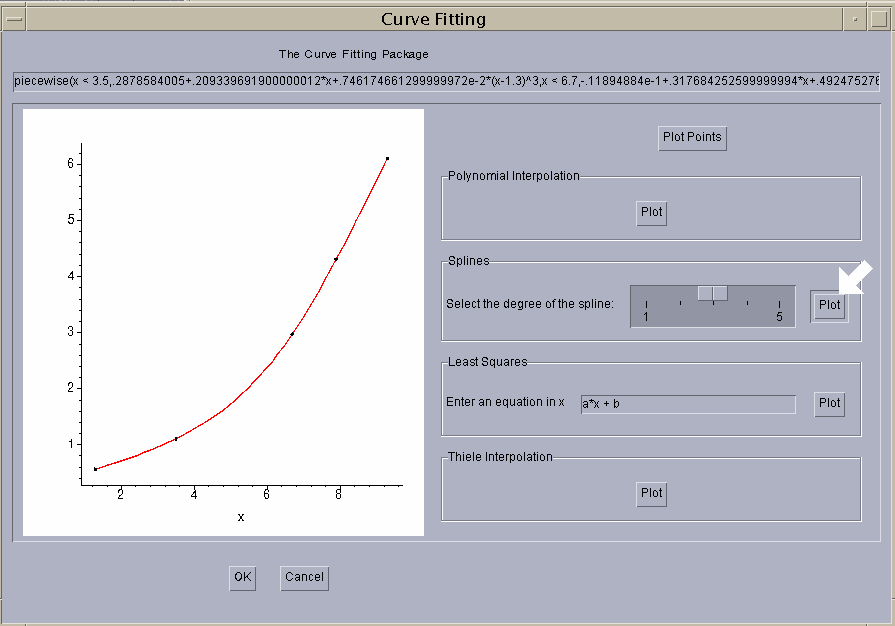
Task: Cancel the Curve Fitting dialog
Action: 304,577
